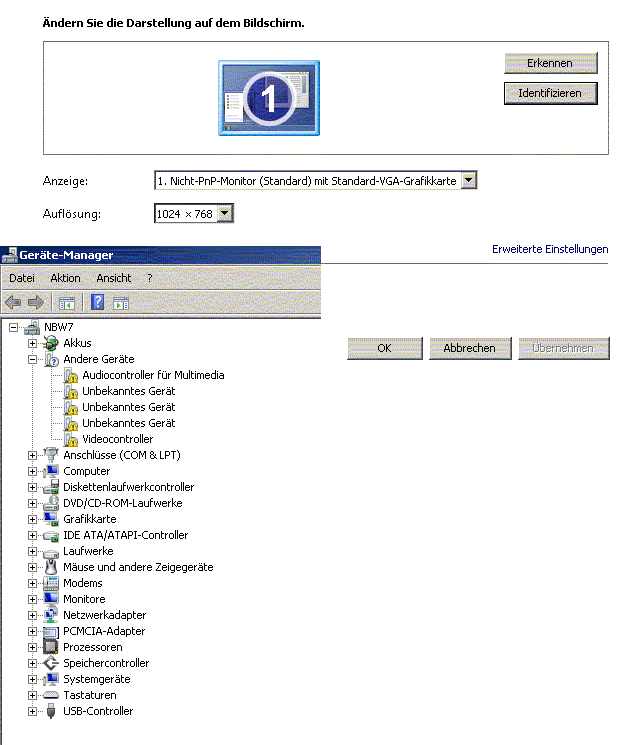Viewport: 637px width, 745px height.
Task: Click the Prozessoren category icon
Action: pos(52,647)
